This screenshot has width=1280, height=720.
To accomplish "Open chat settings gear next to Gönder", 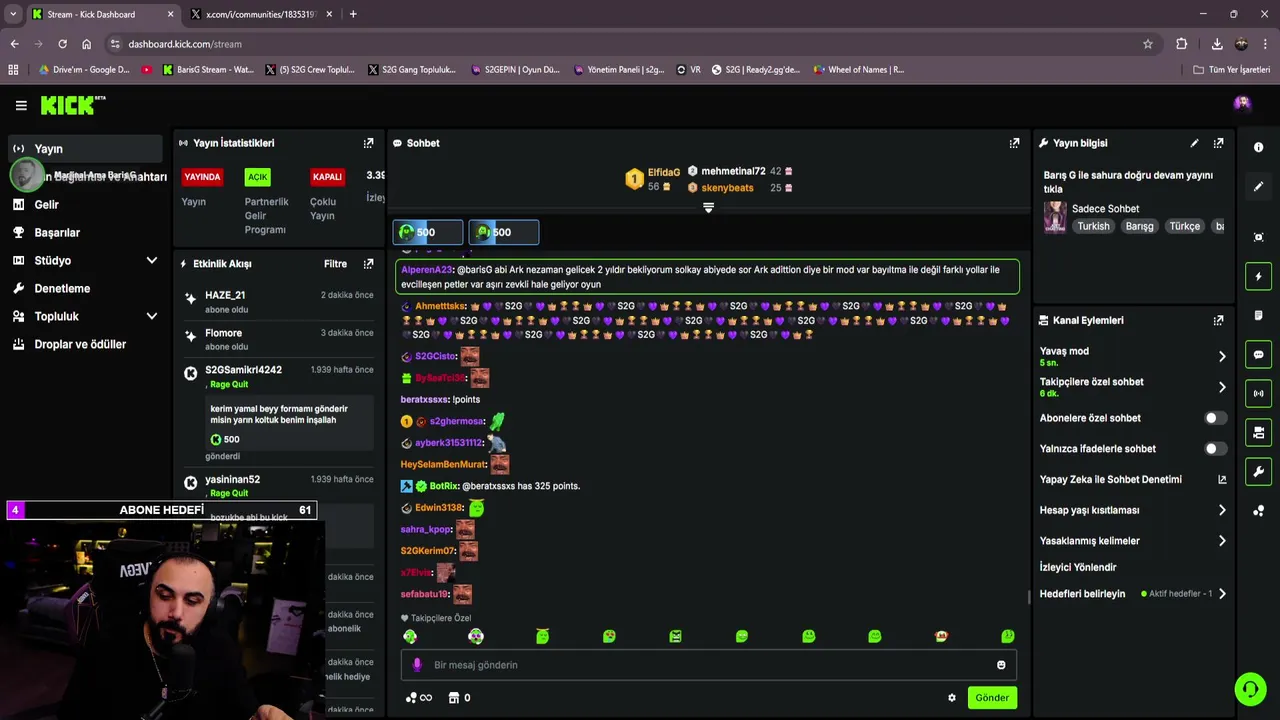I will pyautogui.click(x=952, y=698).
